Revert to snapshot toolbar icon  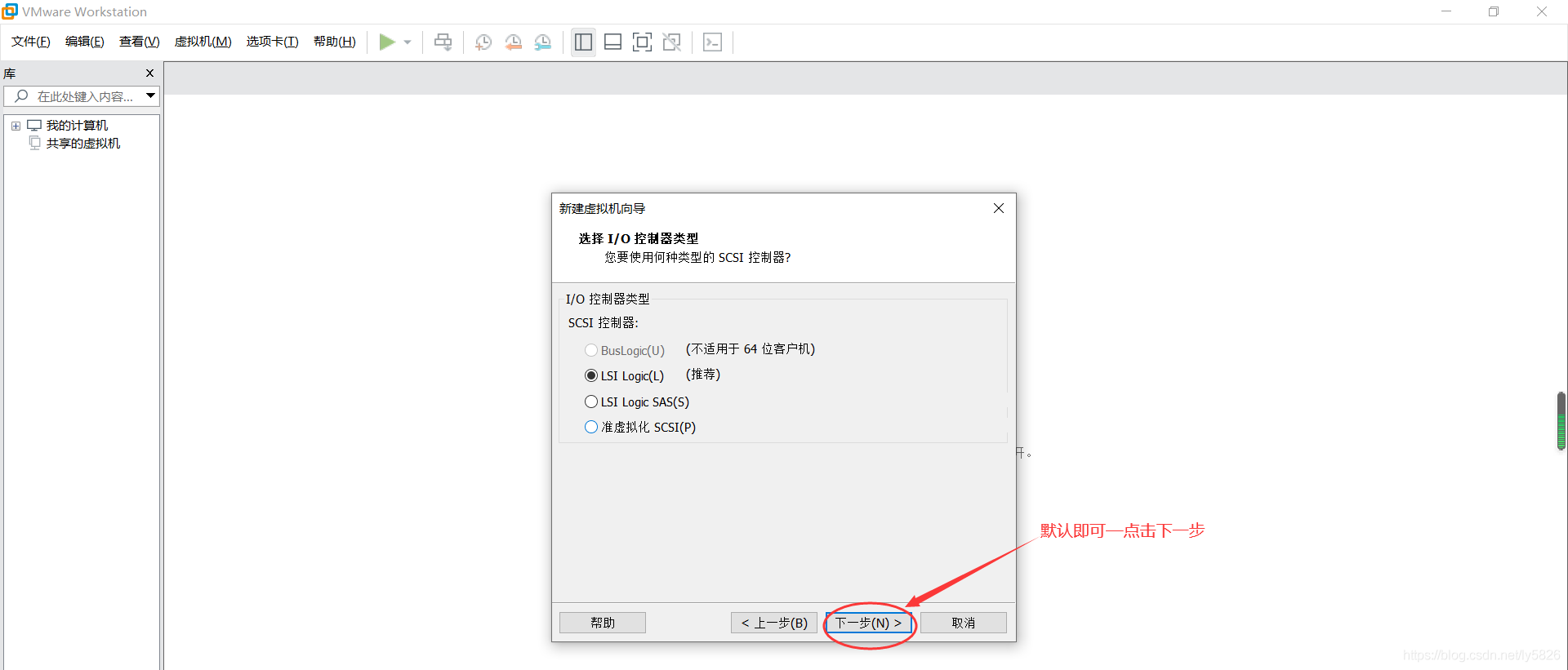513,42
